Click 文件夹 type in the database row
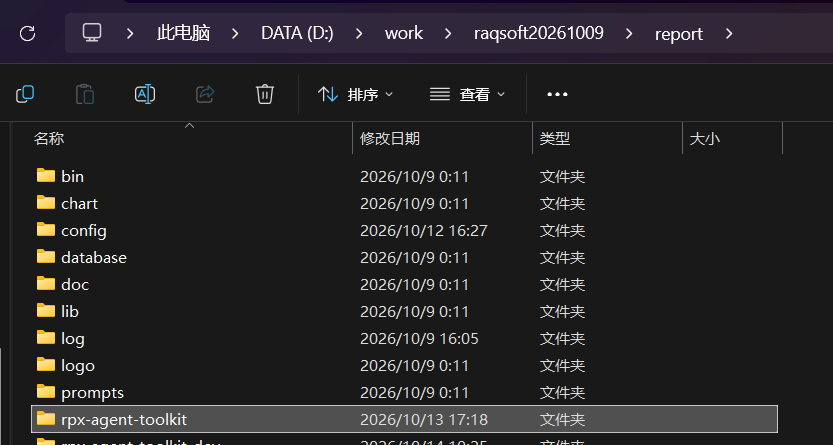Viewport: 833px width, 445px height. click(563, 258)
